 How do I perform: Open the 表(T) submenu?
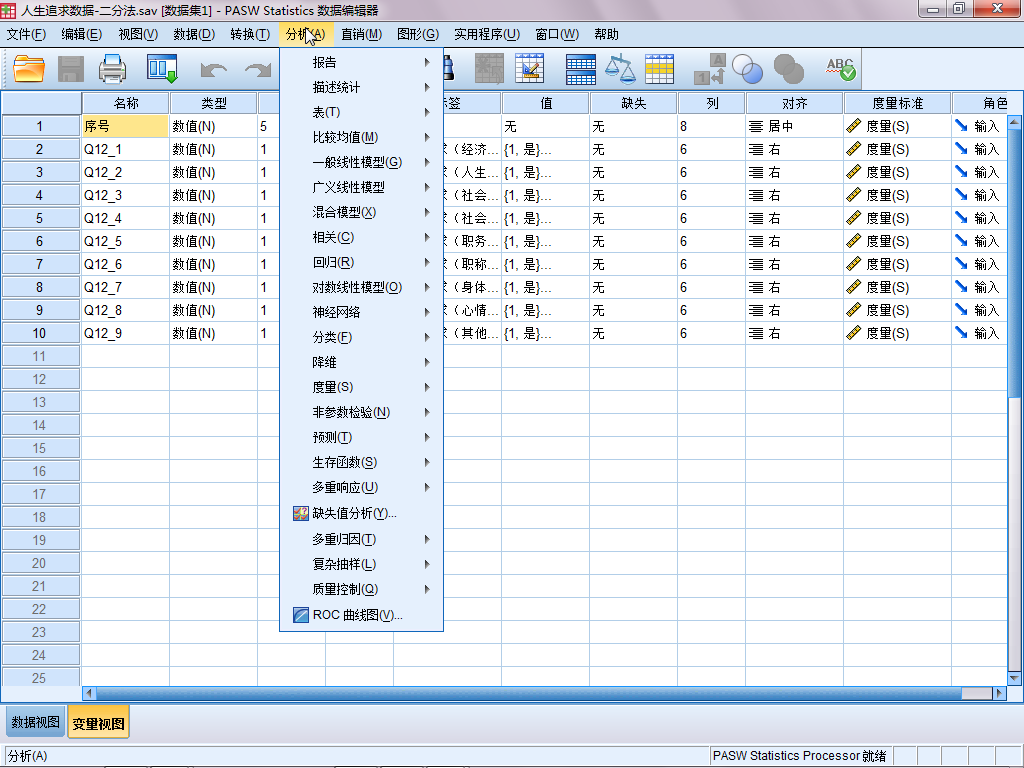[x=361, y=112]
